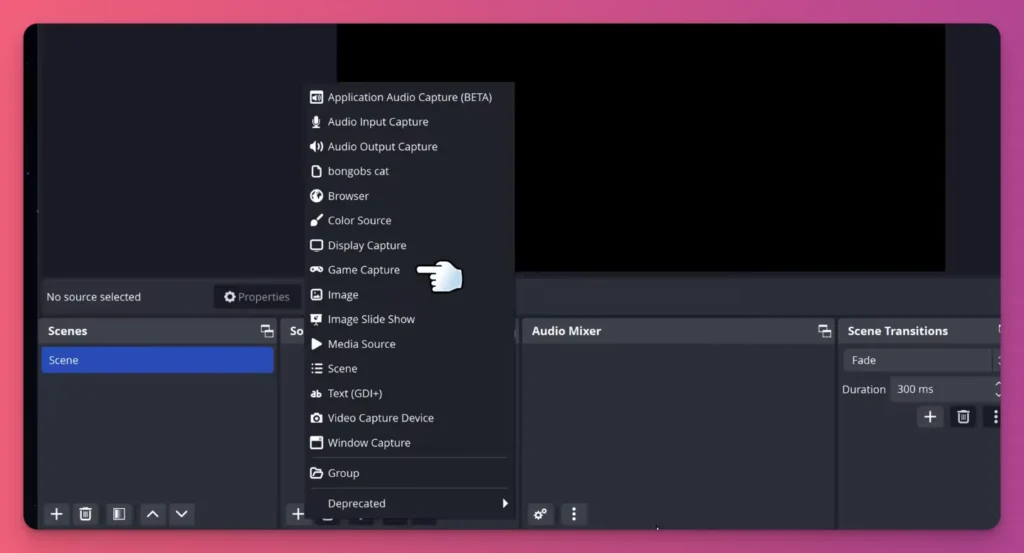Add source with Sources plus button

[x=298, y=514]
